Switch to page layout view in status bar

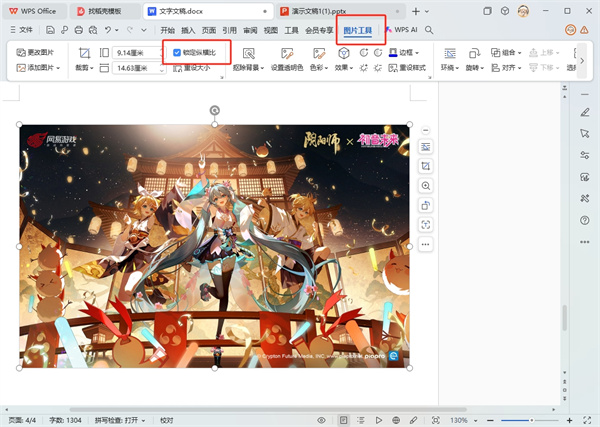click(343, 420)
